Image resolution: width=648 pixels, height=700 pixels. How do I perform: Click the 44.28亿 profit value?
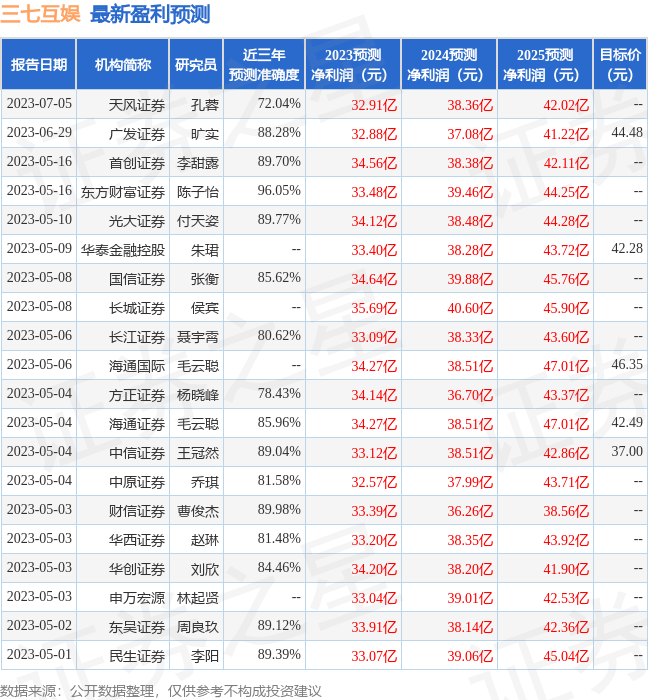(566, 221)
